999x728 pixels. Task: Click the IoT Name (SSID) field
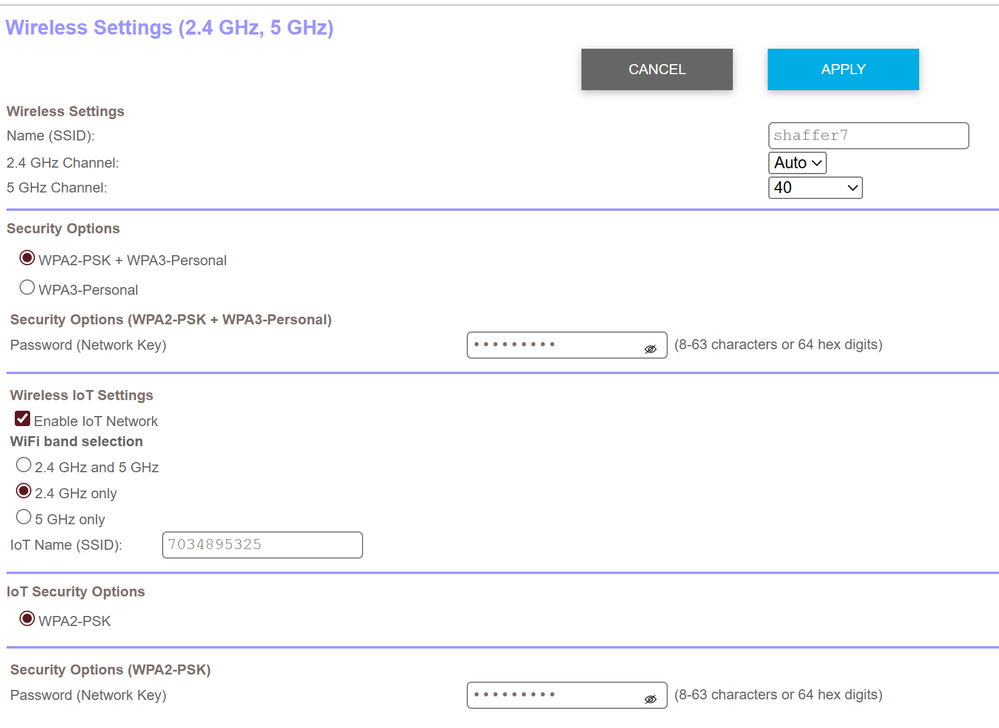262,545
